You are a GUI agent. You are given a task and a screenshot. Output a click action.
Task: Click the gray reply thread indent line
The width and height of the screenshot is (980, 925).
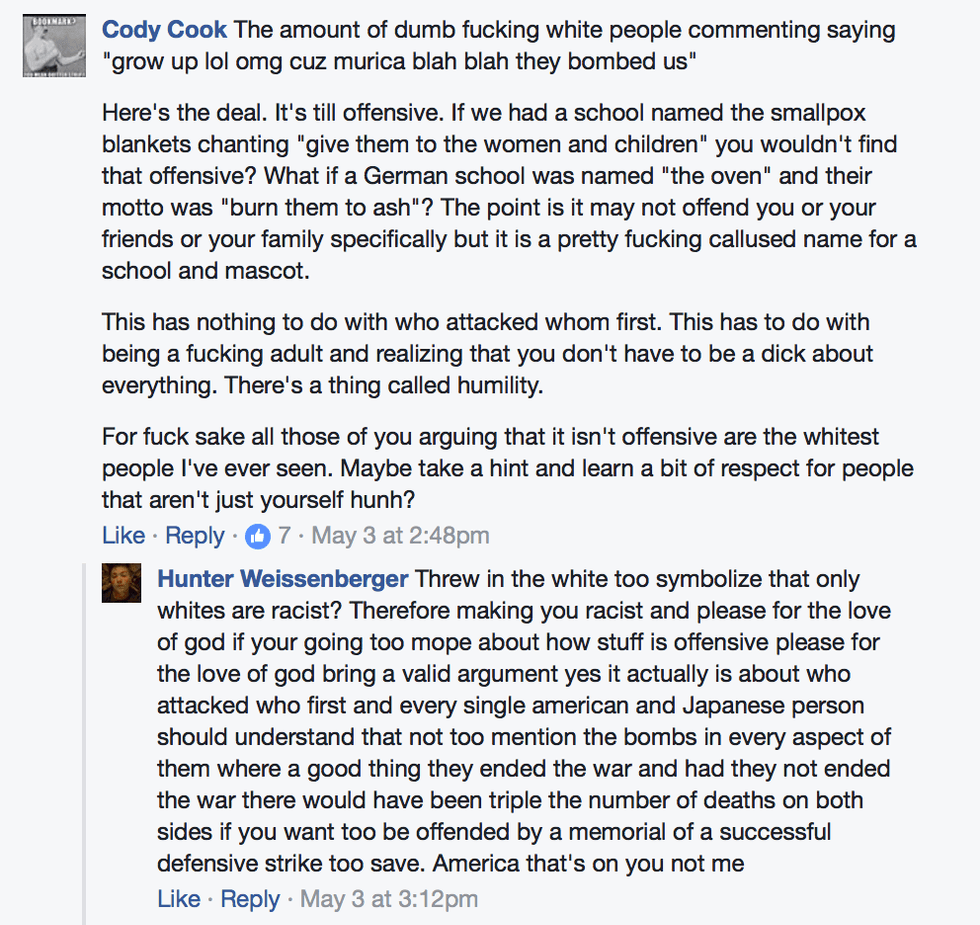(85, 740)
